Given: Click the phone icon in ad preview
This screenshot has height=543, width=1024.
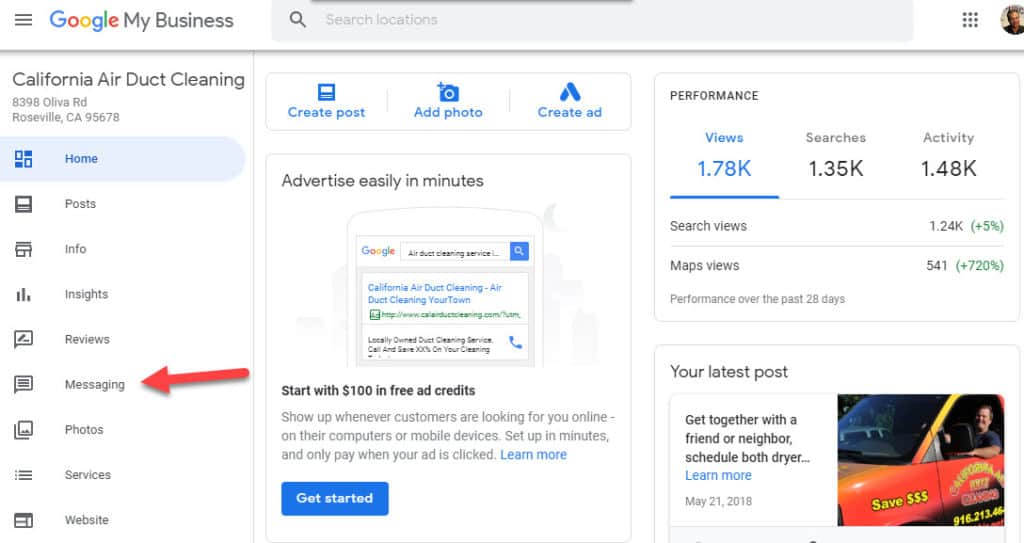Looking at the screenshot, I should 515,342.
